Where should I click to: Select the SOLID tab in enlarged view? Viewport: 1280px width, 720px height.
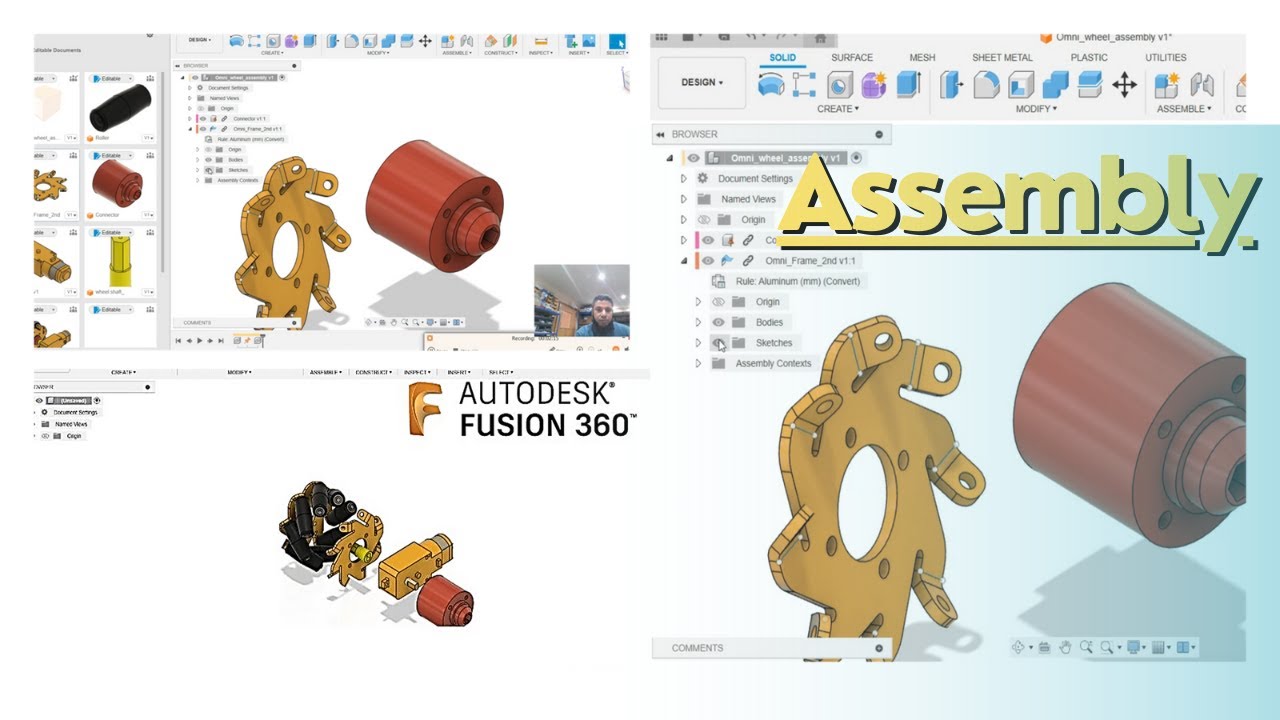pyautogui.click(x=783, y=57)
